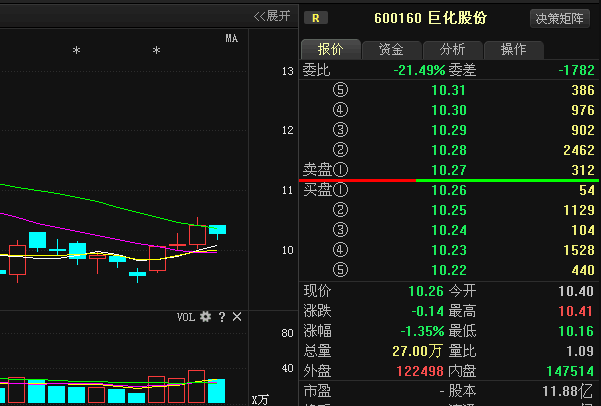Click 总量 value 27.00万
The image size is (601, 406).
tap(417, 351)
